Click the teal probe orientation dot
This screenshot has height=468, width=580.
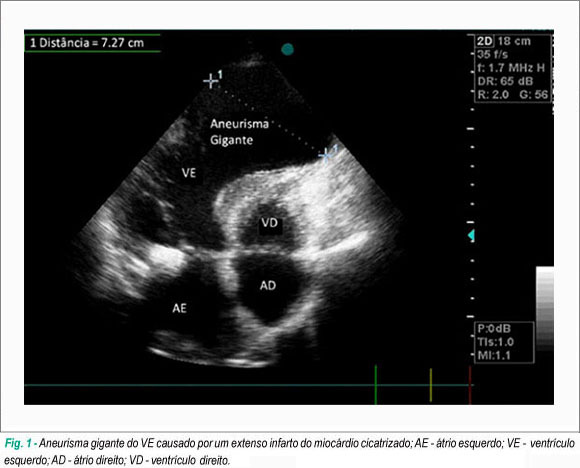(287, 49)
